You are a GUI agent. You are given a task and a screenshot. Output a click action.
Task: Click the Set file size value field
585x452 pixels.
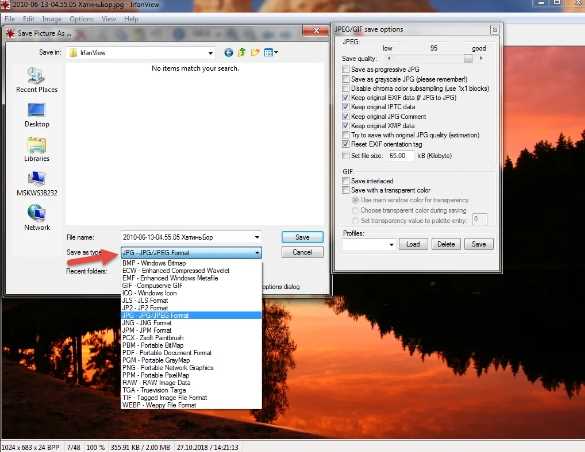point(401,156)
